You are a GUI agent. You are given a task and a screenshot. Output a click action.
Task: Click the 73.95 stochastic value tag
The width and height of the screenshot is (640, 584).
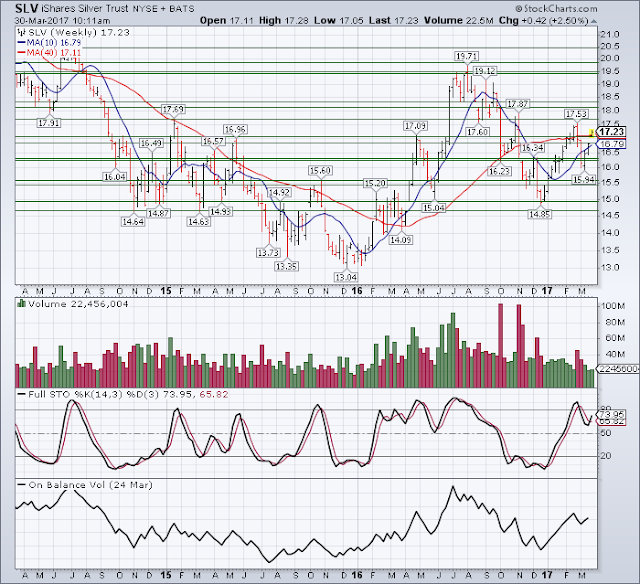pos(612,414)
